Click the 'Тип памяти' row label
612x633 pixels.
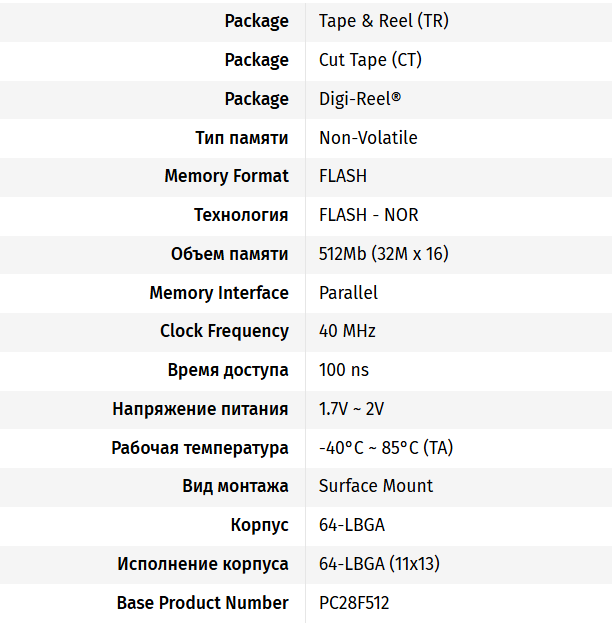pos(242,138)
